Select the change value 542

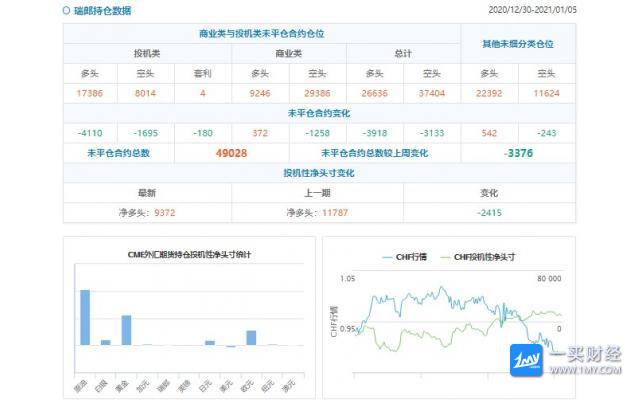click(x=489, y=133)
